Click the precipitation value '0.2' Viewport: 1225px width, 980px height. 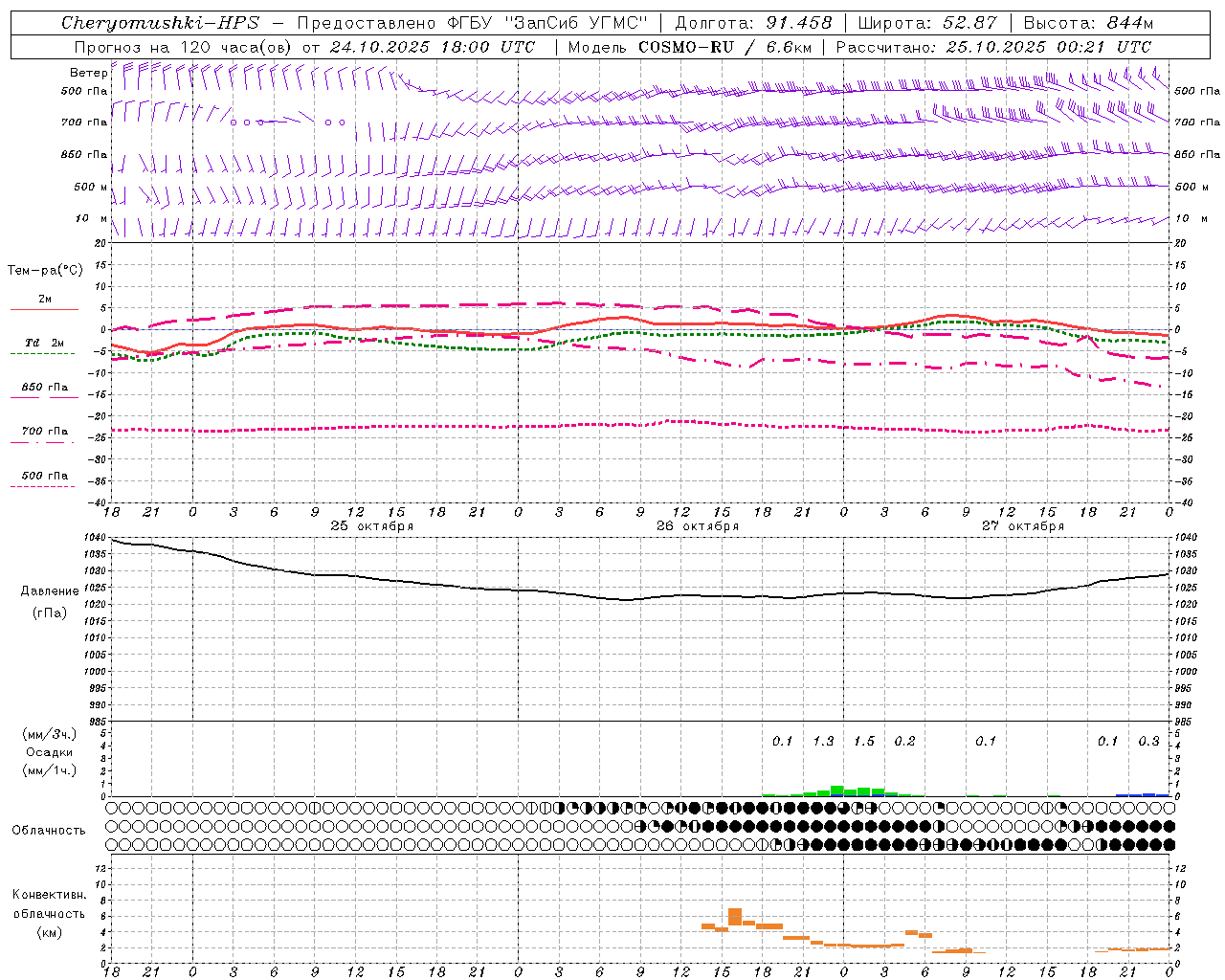904,741
